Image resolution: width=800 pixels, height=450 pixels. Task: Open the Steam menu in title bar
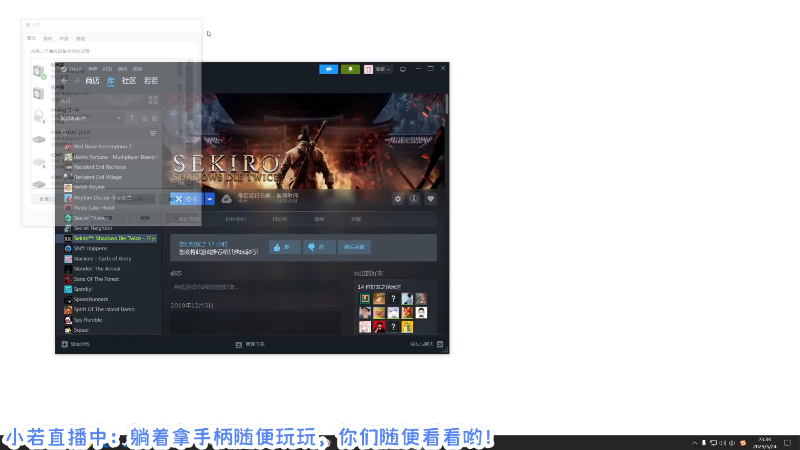76,69
